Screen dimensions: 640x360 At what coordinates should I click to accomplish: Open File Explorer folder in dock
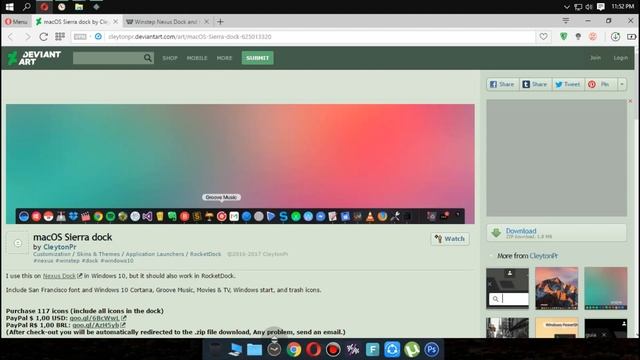pyautogui.click(x=254, y=349)
